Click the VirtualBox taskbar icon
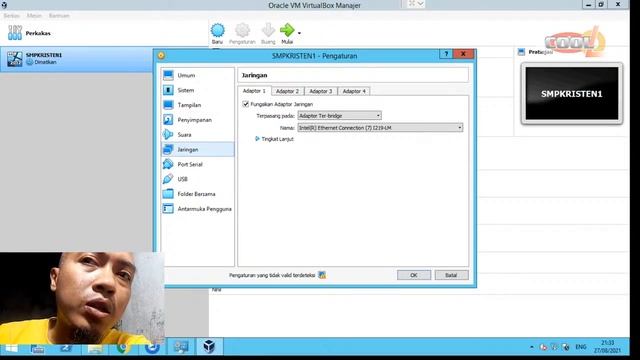 pos(209,347)
